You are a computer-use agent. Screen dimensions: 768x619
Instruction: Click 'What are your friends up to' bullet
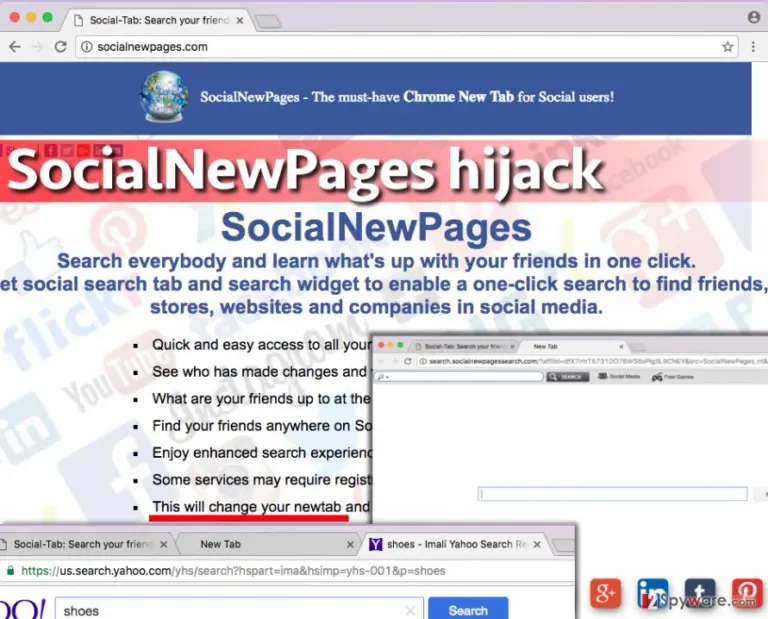[261, 399]
